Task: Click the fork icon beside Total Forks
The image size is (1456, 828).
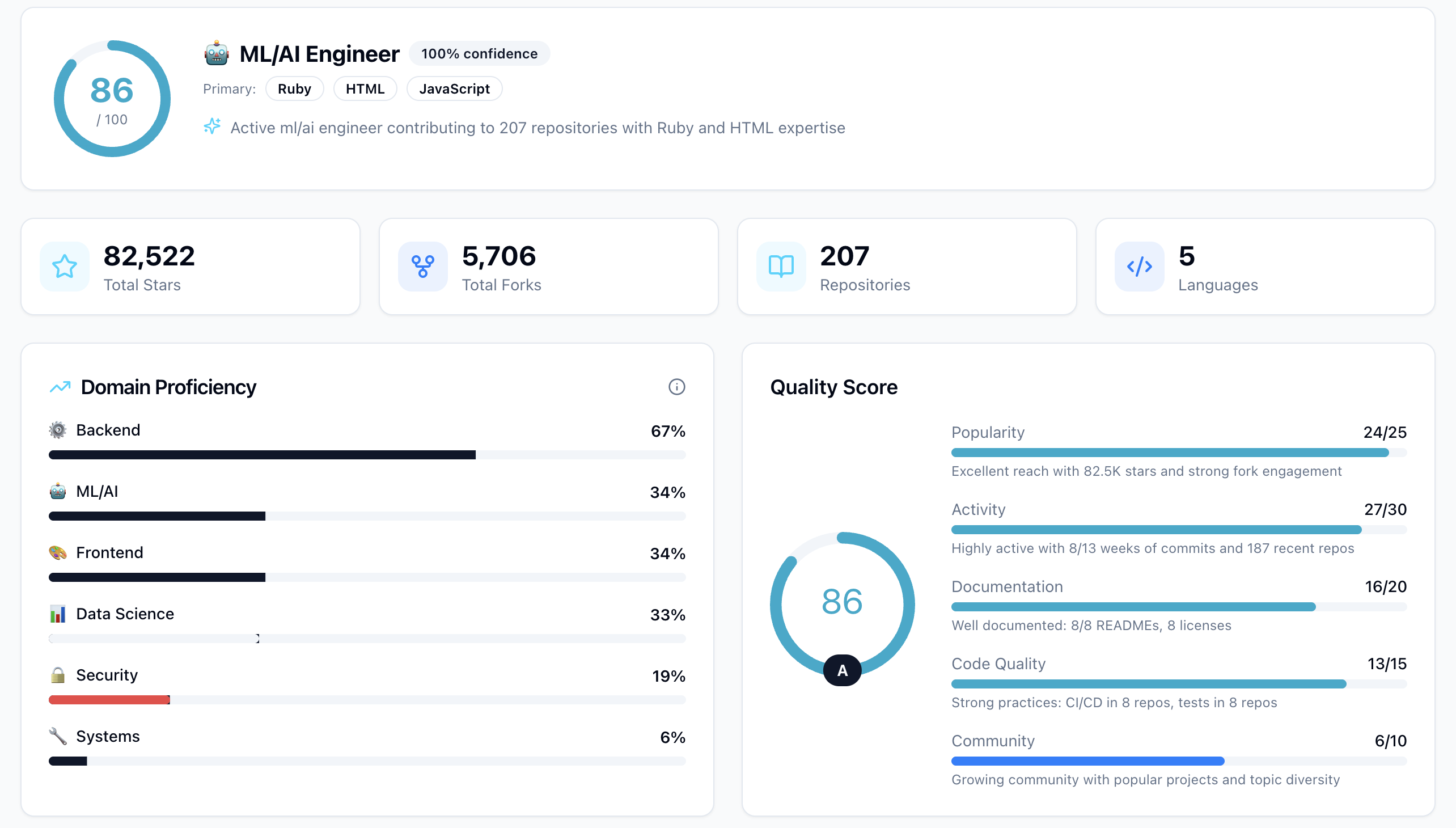Action: tap(422, 266)
